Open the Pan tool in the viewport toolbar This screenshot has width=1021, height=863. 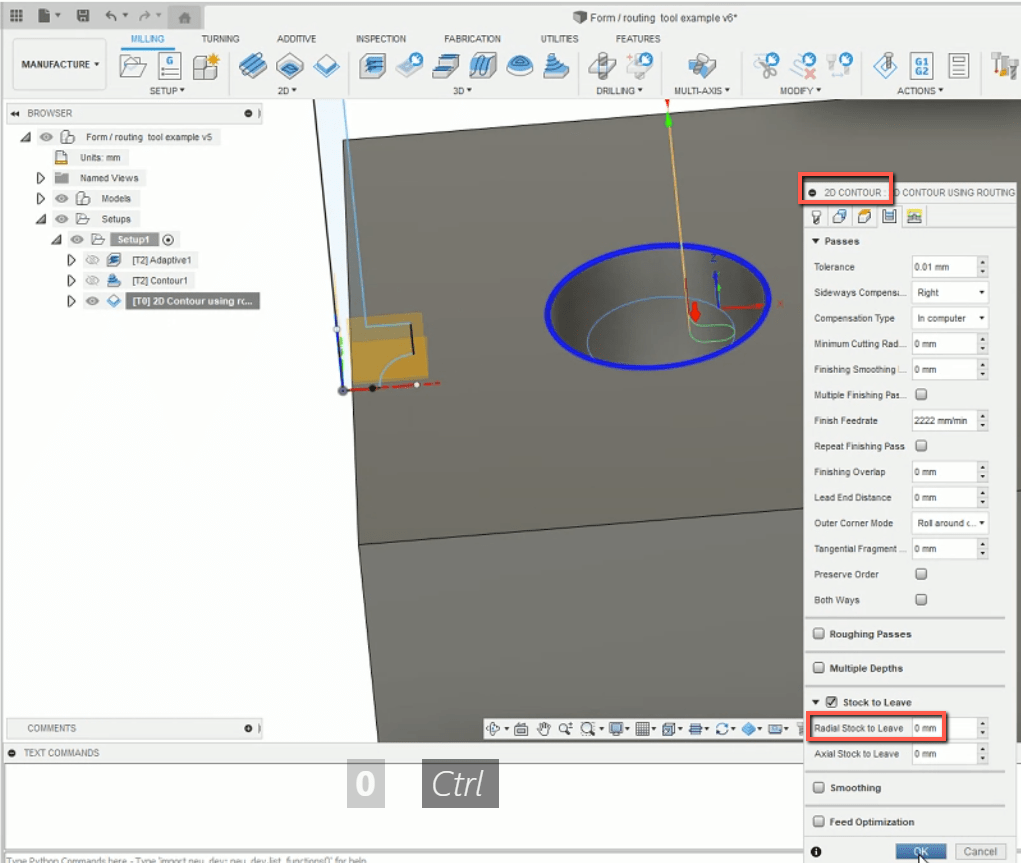545,727
